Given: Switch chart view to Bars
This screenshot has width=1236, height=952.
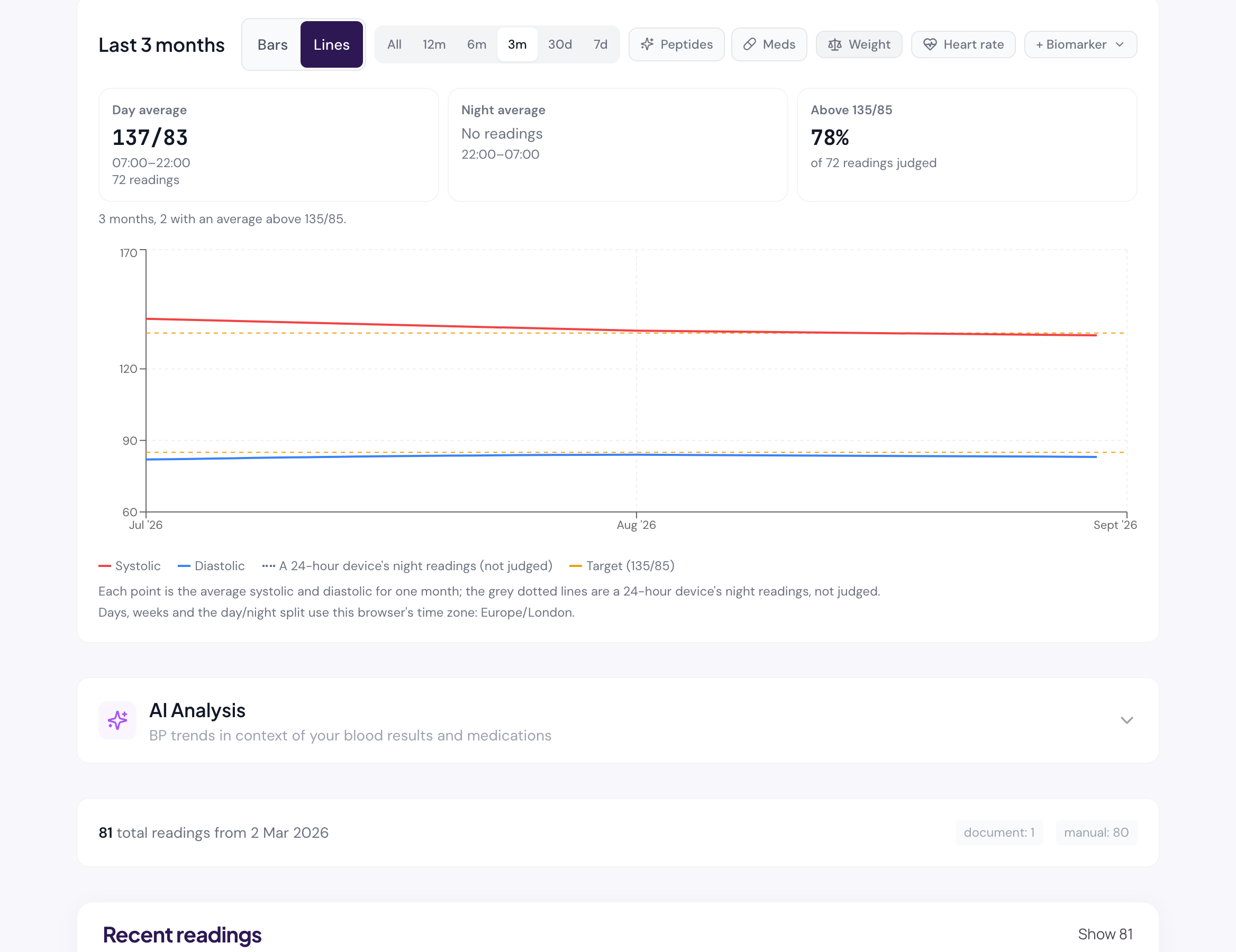Looking at the screenshot, I should click(272, 44).
